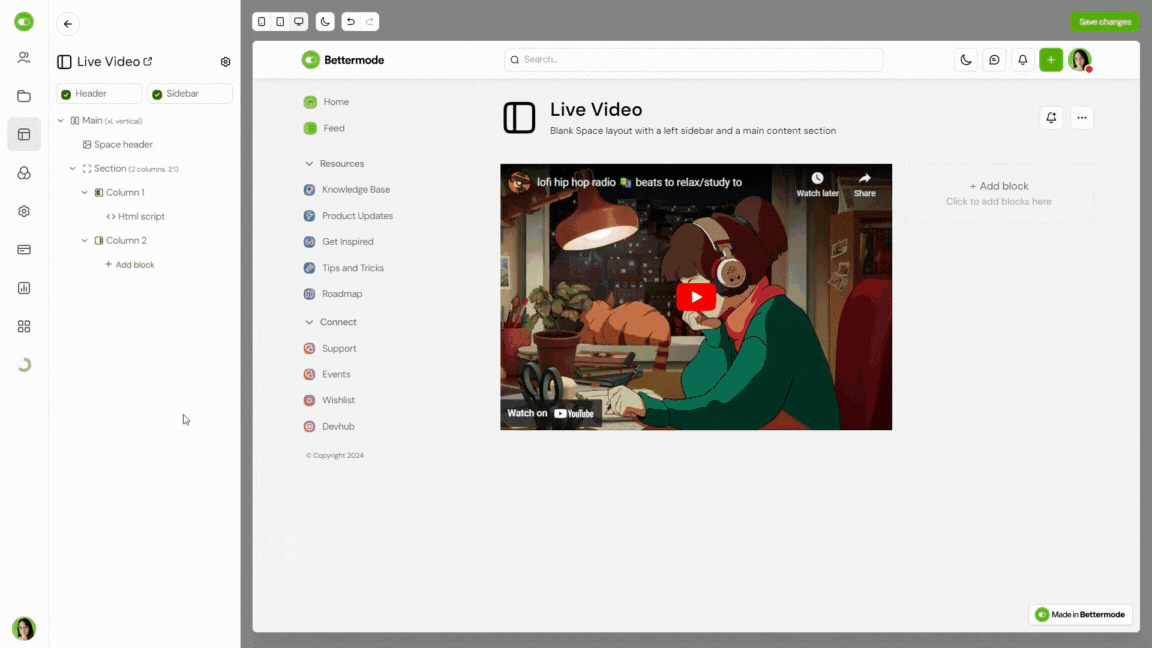1152x648 pixels.
Task: Open Devhub space
Action: tap(329, 426)
